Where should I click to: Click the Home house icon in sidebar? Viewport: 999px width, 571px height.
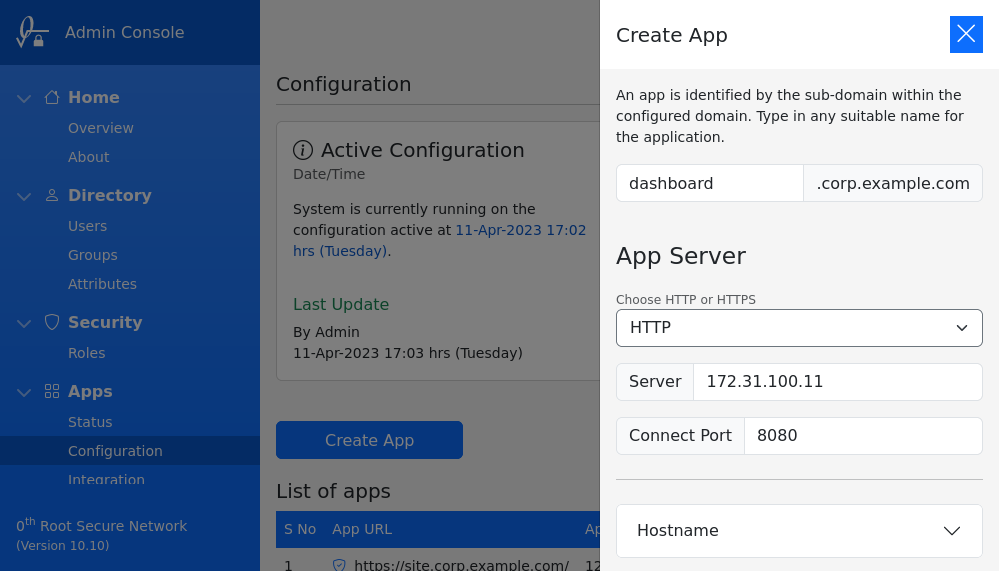pyautogui.click(x=52, y=97)
